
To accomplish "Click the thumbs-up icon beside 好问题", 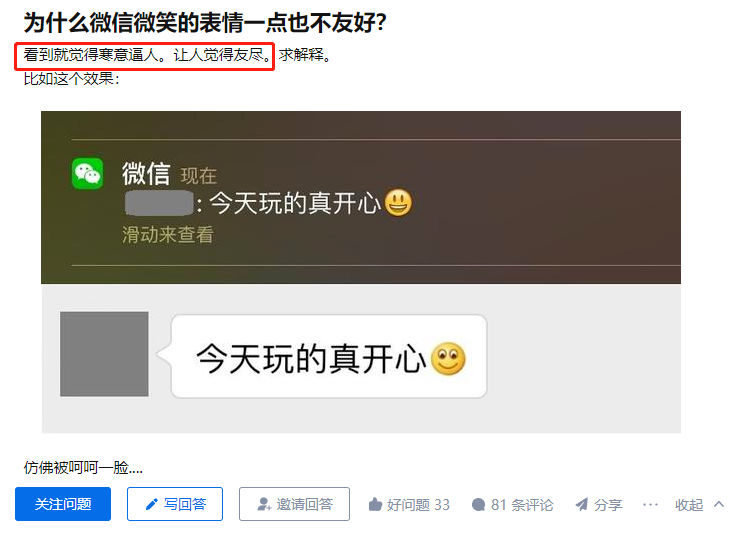I will click(x=375, y=504).
